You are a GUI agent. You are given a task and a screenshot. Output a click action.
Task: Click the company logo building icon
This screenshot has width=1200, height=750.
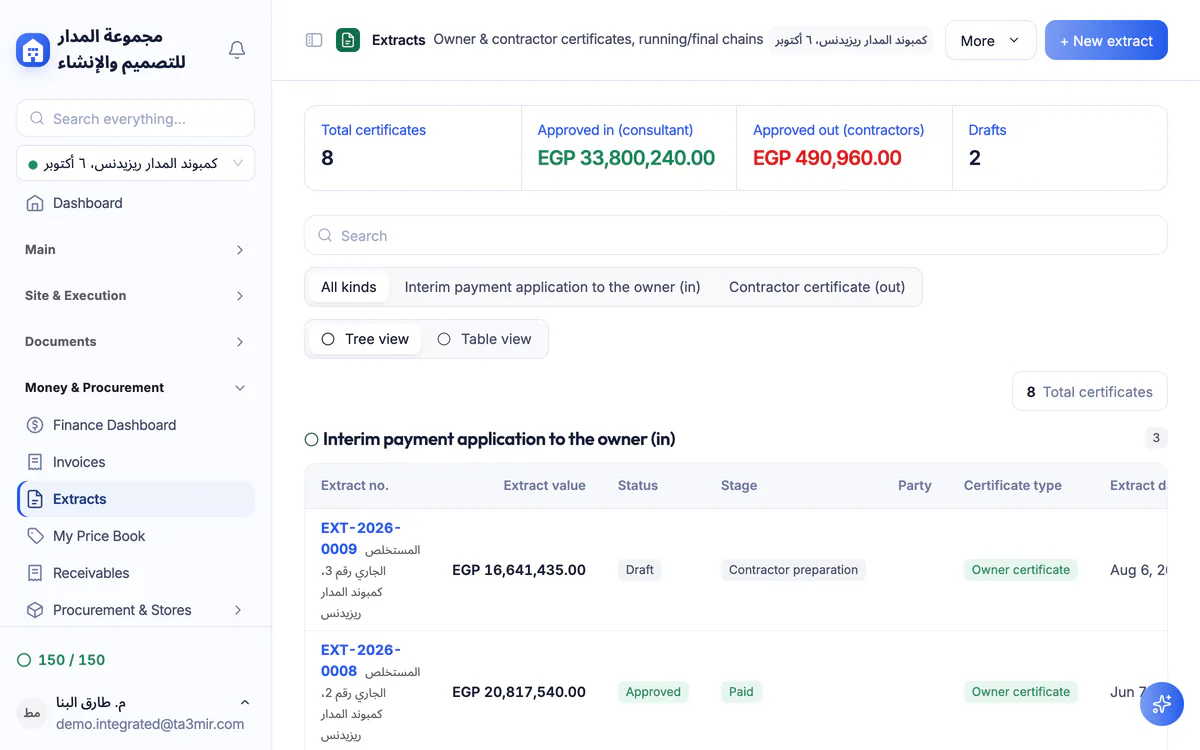pos(33,50)
